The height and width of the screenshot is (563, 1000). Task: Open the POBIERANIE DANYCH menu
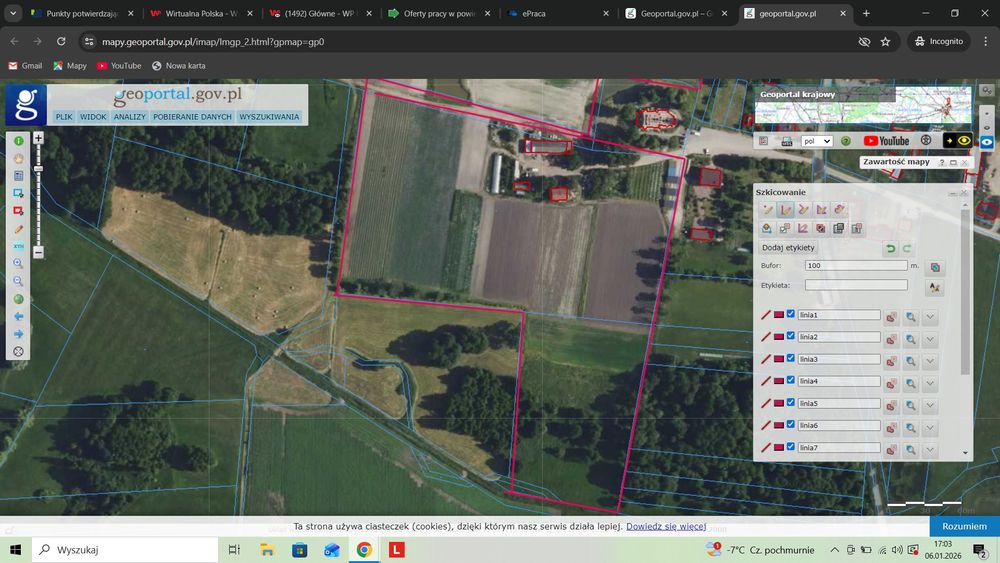tap(192, 117)
